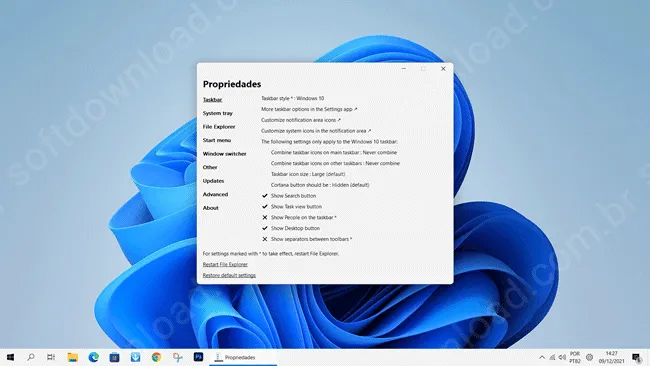Launch Photoshop from the taskbar
The width and height of the screenshot is (650, 366).
coord(198,357)
